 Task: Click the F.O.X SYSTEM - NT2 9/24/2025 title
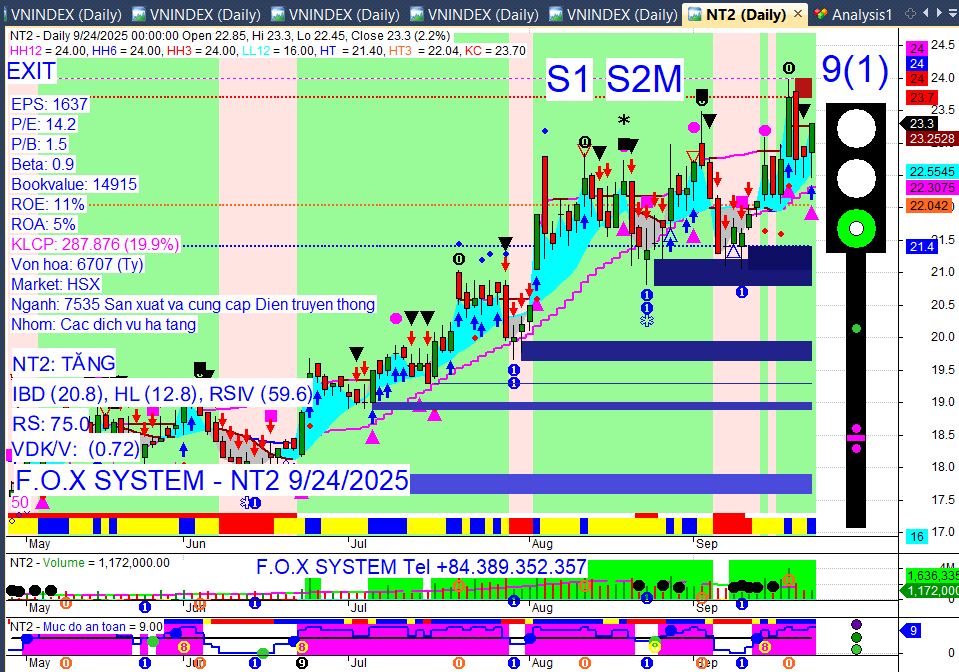(x=212, y=481)
